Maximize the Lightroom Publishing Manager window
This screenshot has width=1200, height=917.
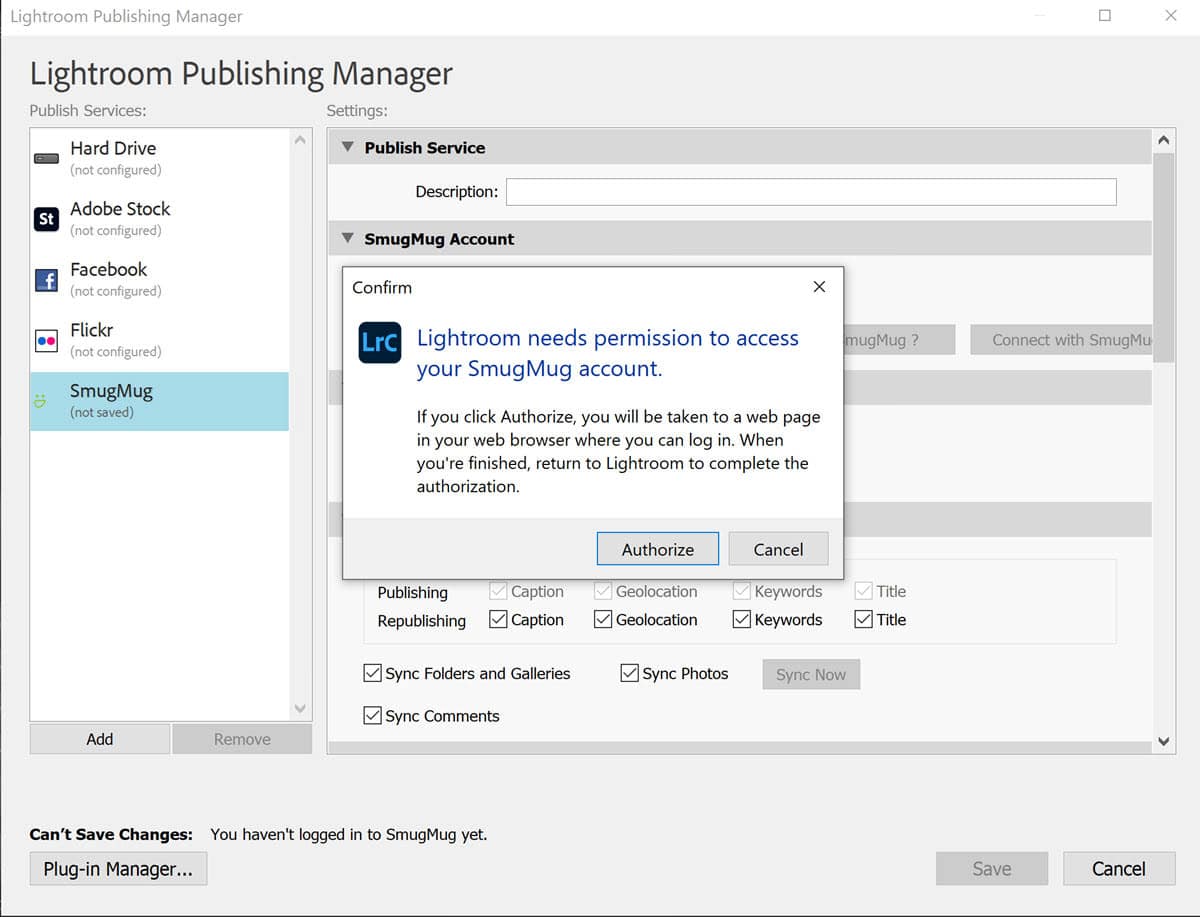[x=1105, y=16]
